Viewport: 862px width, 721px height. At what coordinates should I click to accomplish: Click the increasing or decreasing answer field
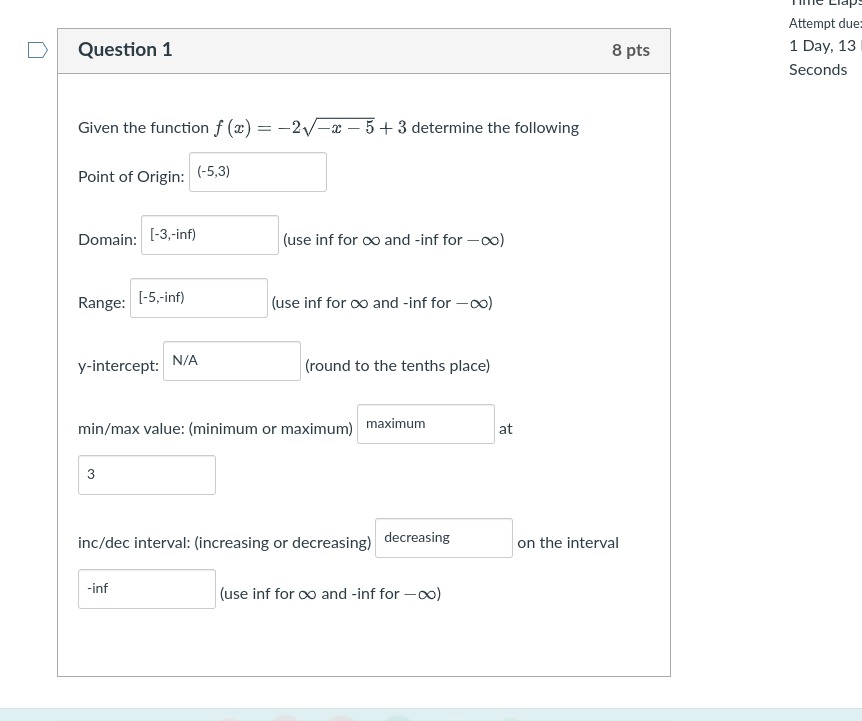coord(444,538)
